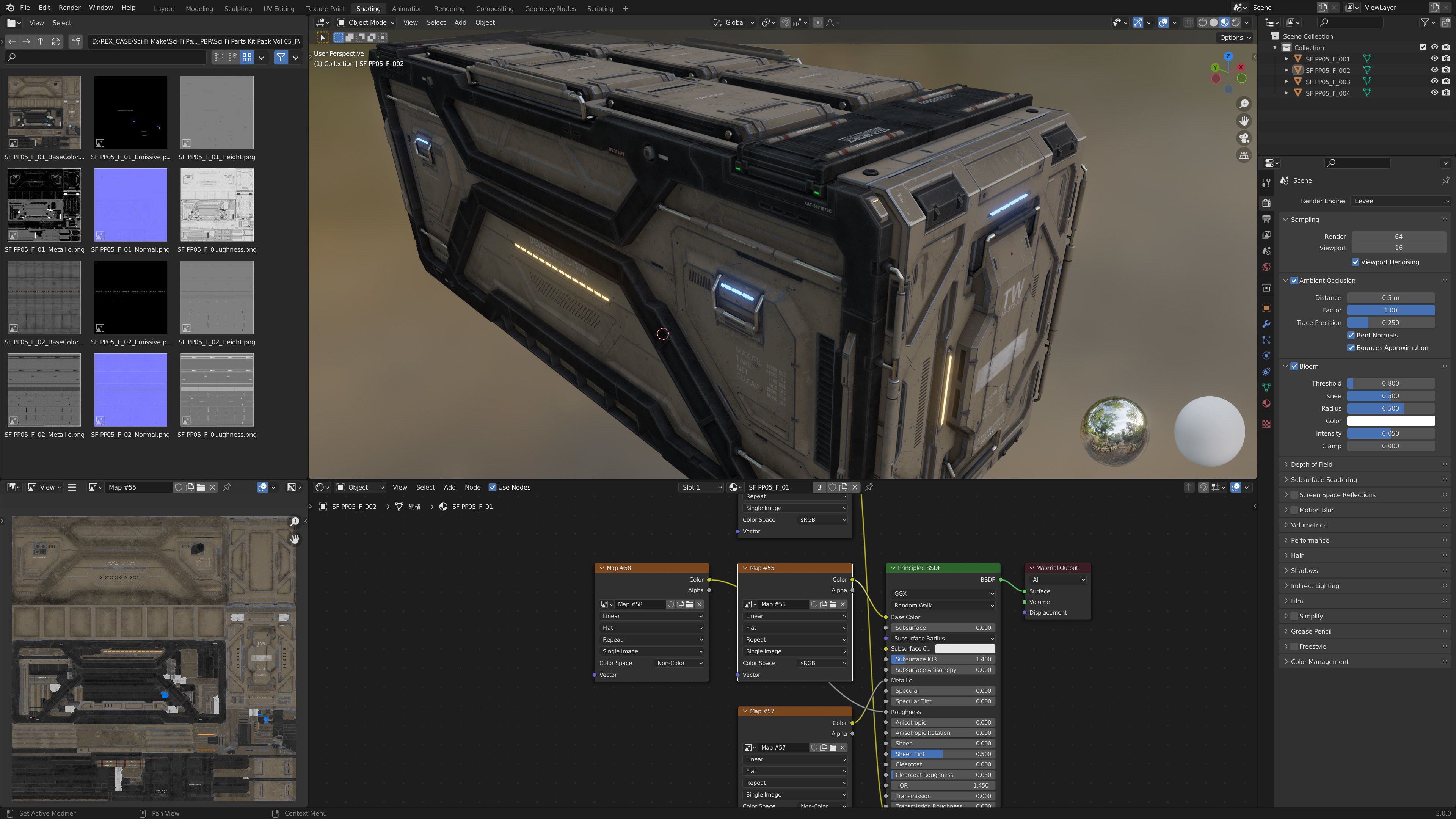Open Object Mode dropdown in viewport
Viewport: 1456px width, 819px height.
click(366, 23)
